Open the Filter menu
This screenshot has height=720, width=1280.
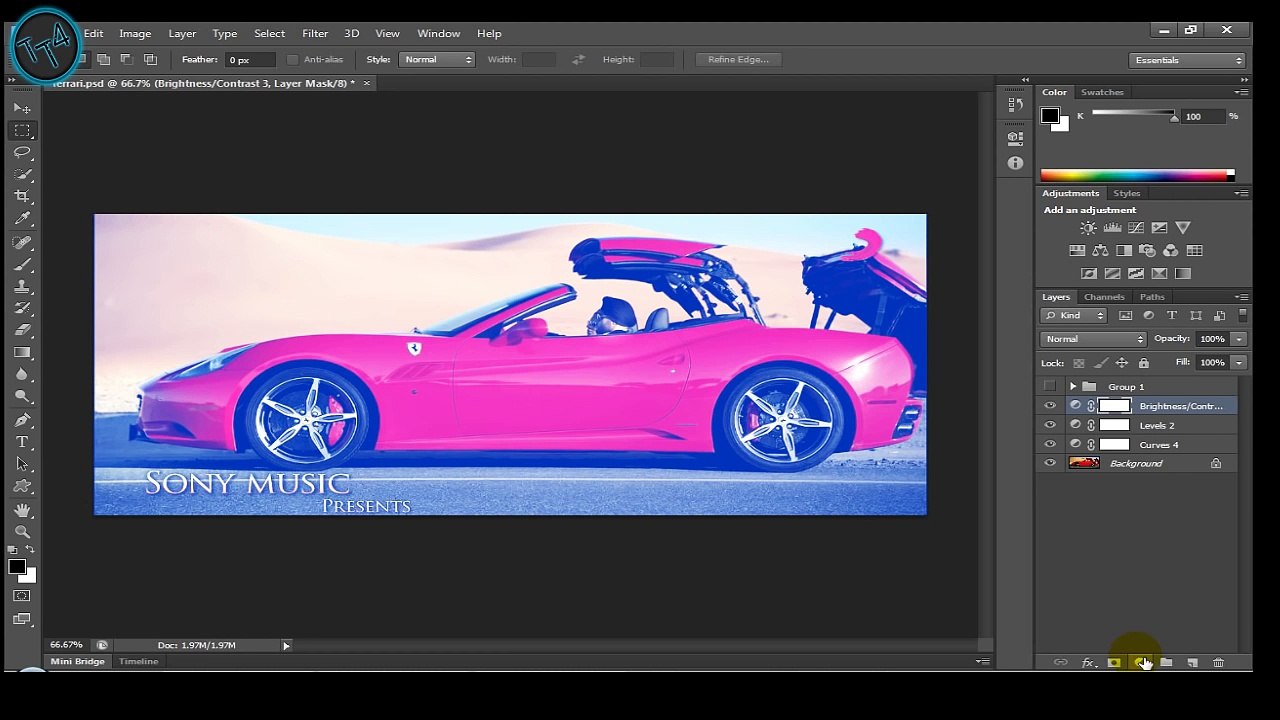coord(315,33)
